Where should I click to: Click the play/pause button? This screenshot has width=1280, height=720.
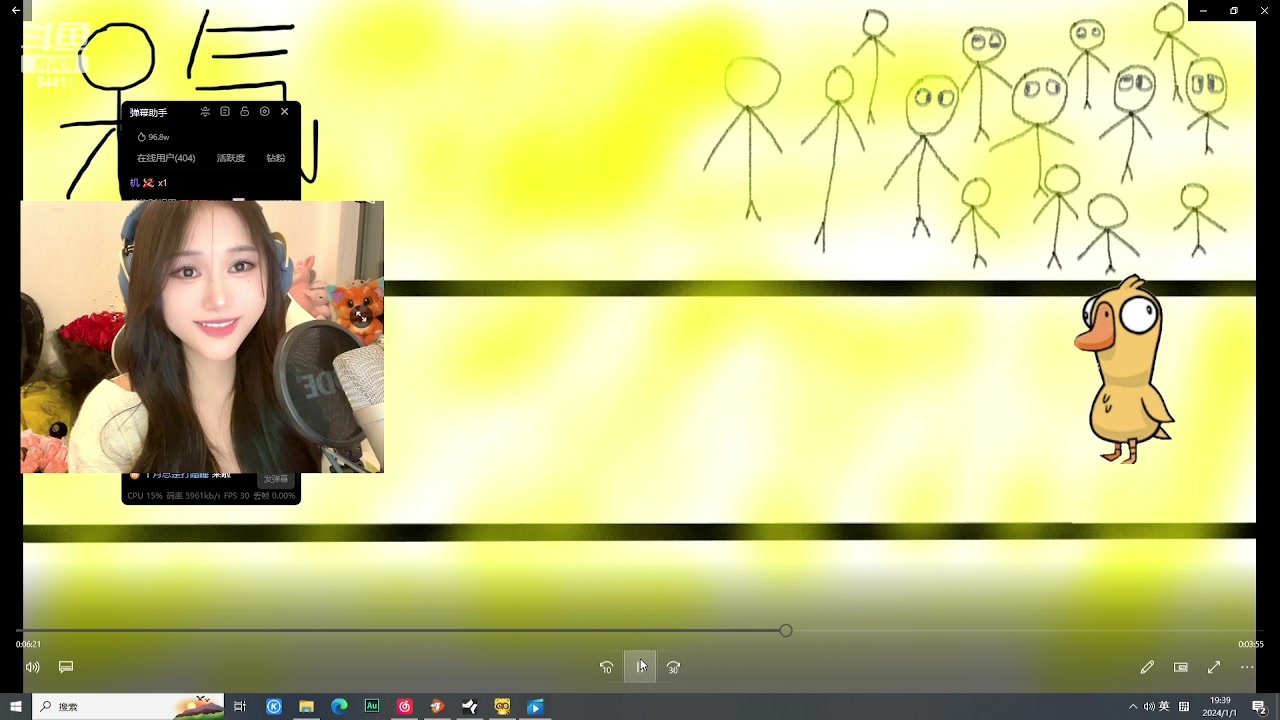coord(640,667)
